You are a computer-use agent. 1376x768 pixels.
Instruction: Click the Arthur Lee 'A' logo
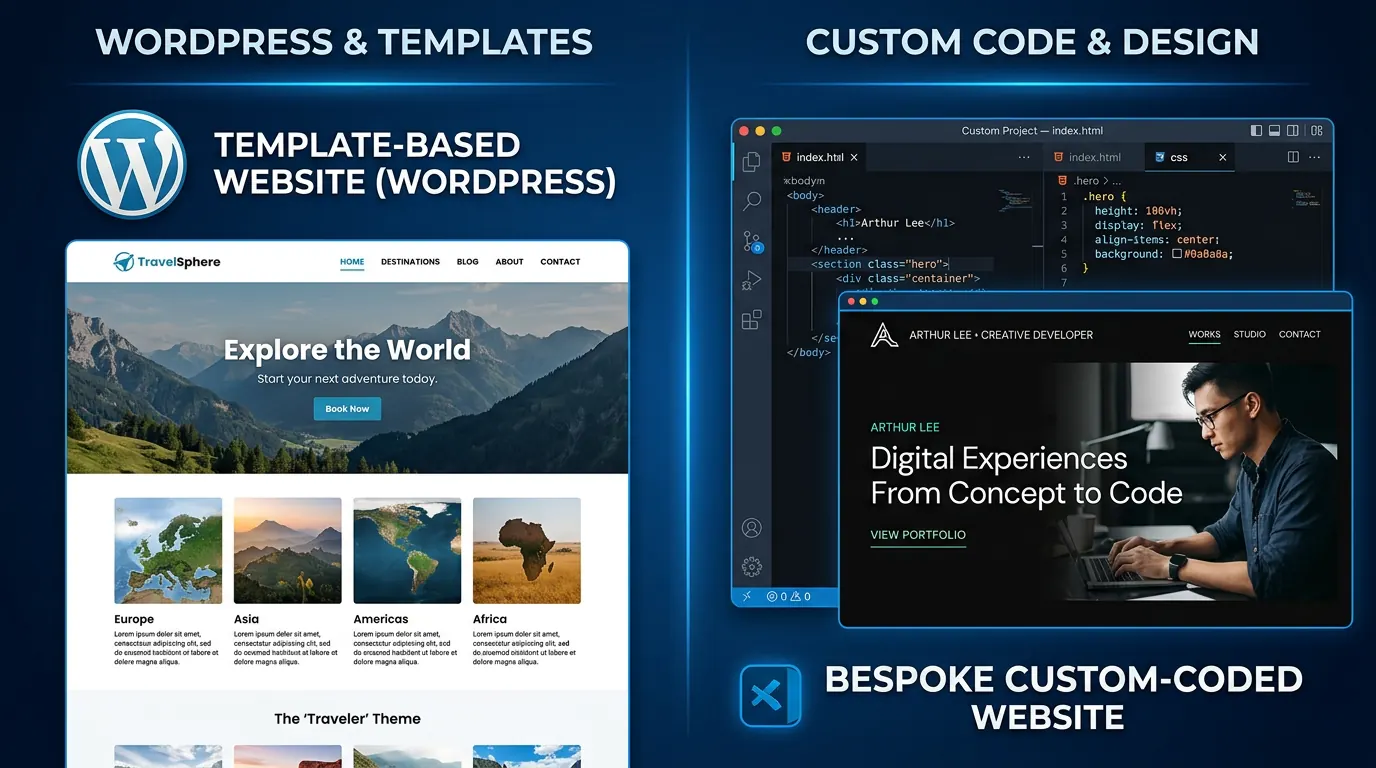pyautogui.click(x=884, y=335)
